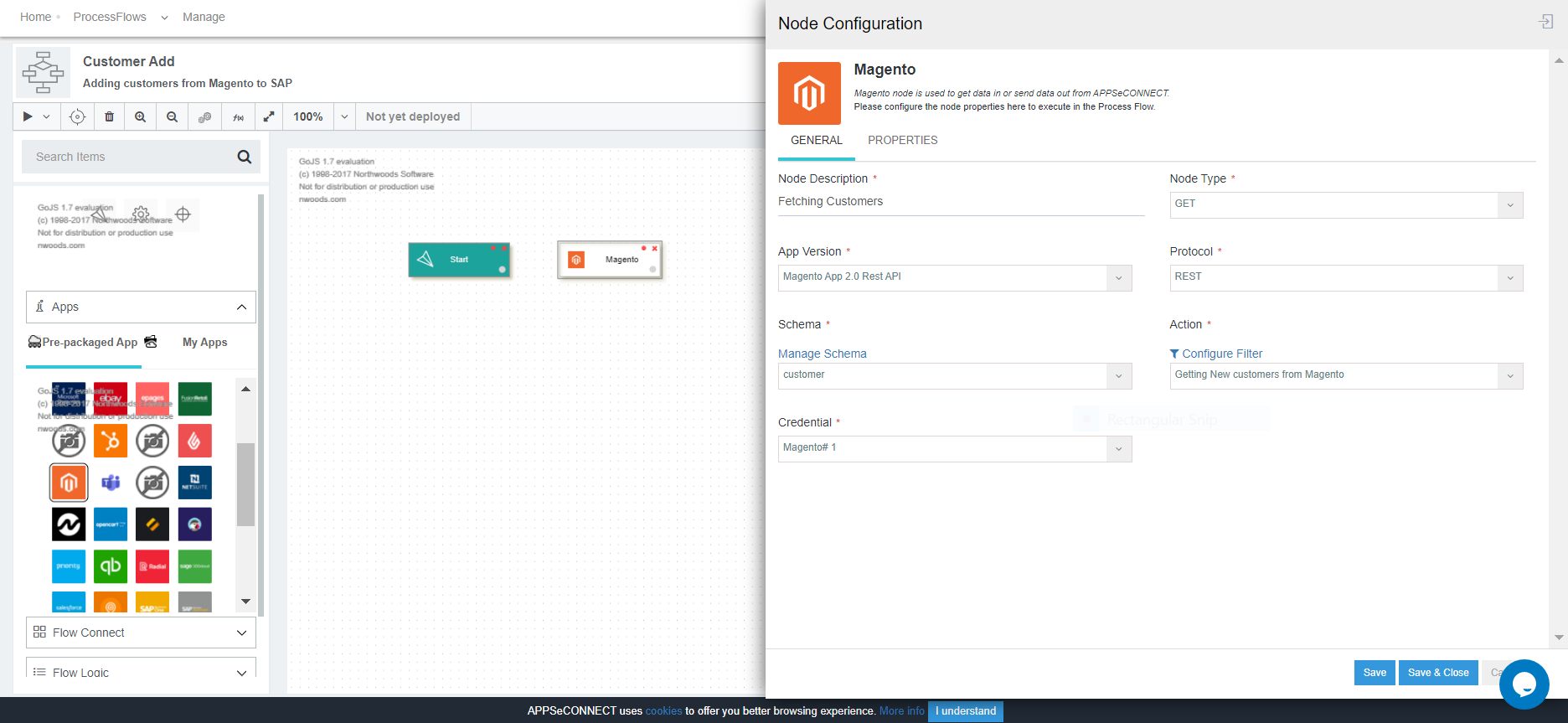Click the I understand cookie button
The height and width of the screenshot is (723, 1568).
(x=966, y=711)
